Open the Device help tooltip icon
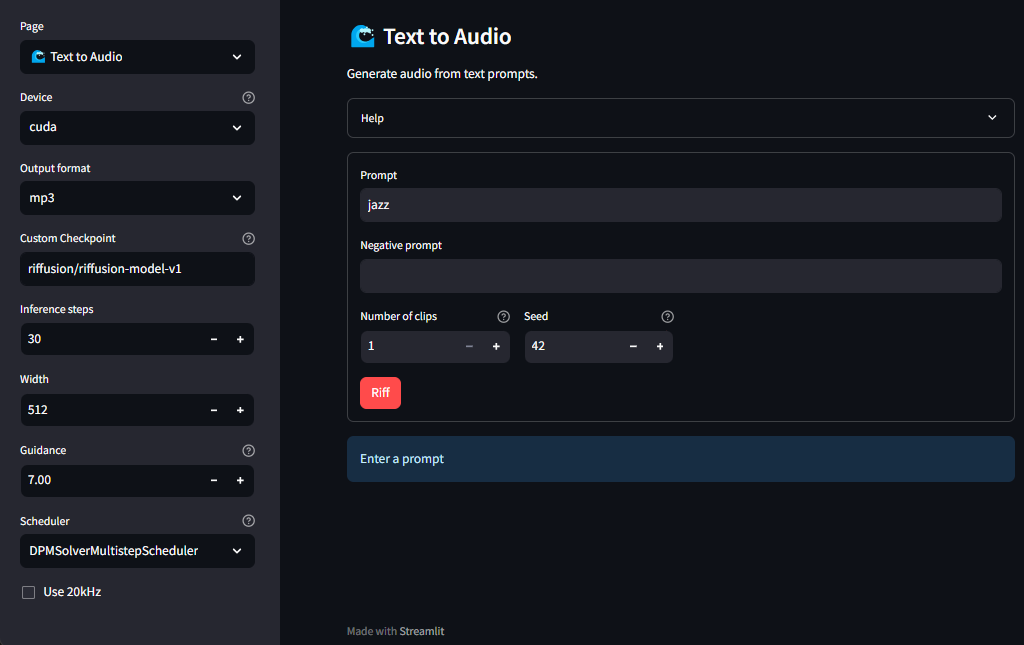This screenshot has width=1024, height=645. pyautogui.click(x=248, y=97)
